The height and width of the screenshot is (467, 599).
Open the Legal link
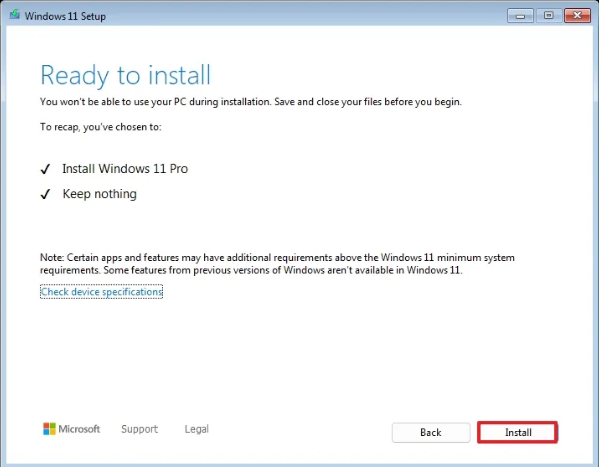(197, 429)
